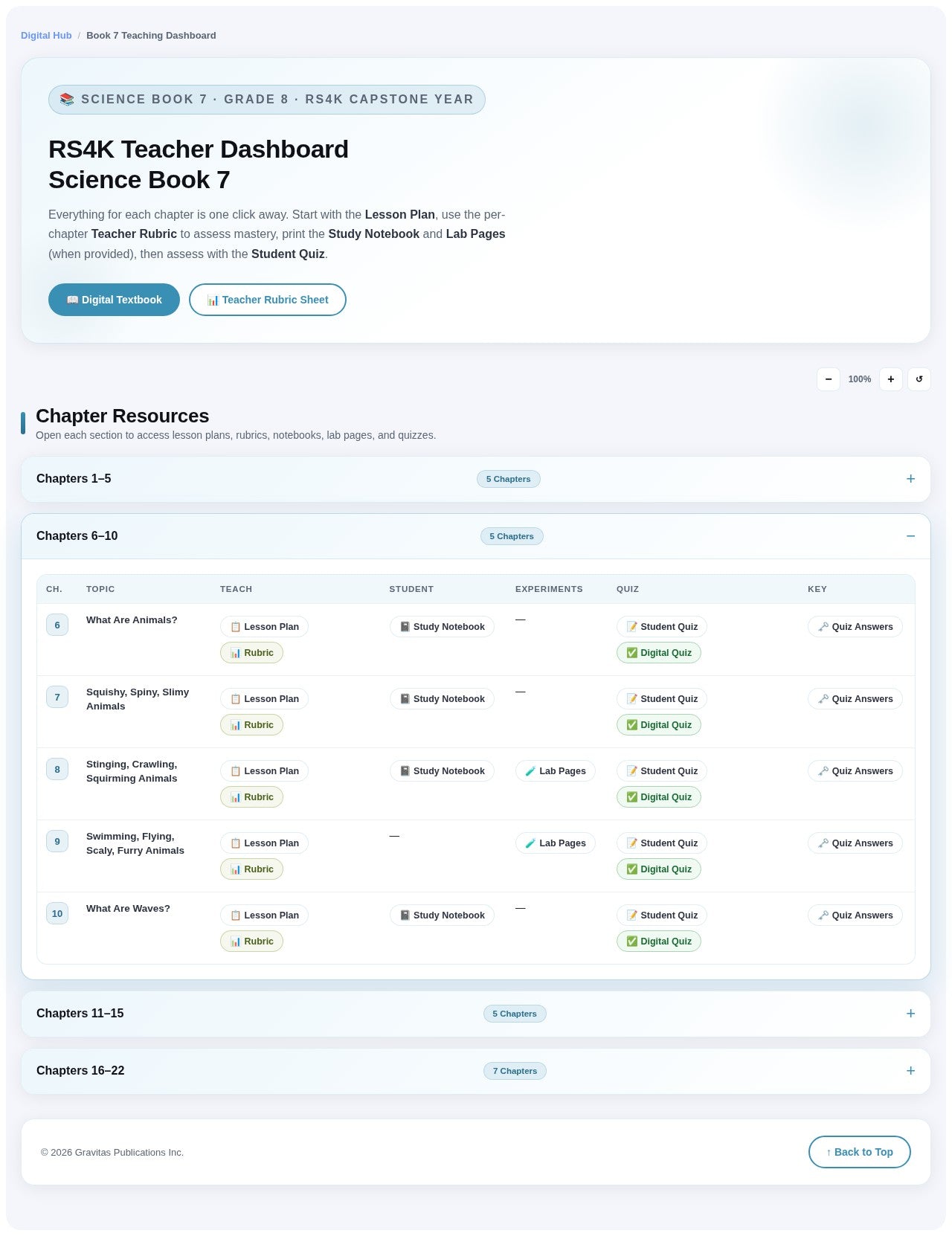Open chapter 9 Lab Pages
952x1236 pixels.
coord(556,843)
